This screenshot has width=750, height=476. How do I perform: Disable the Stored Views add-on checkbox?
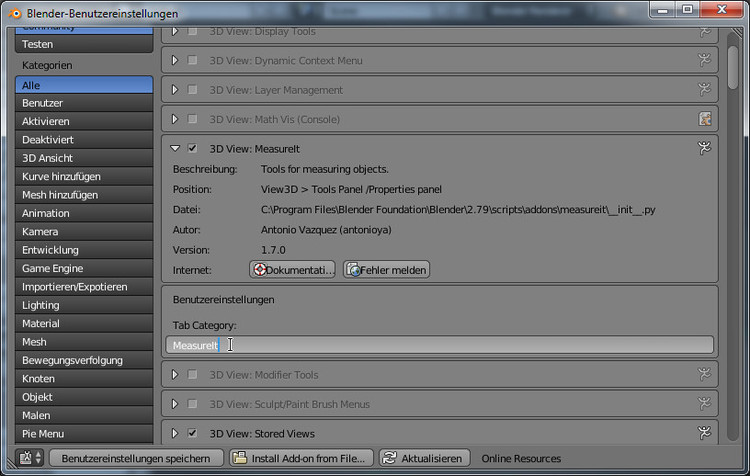(192, 433)
